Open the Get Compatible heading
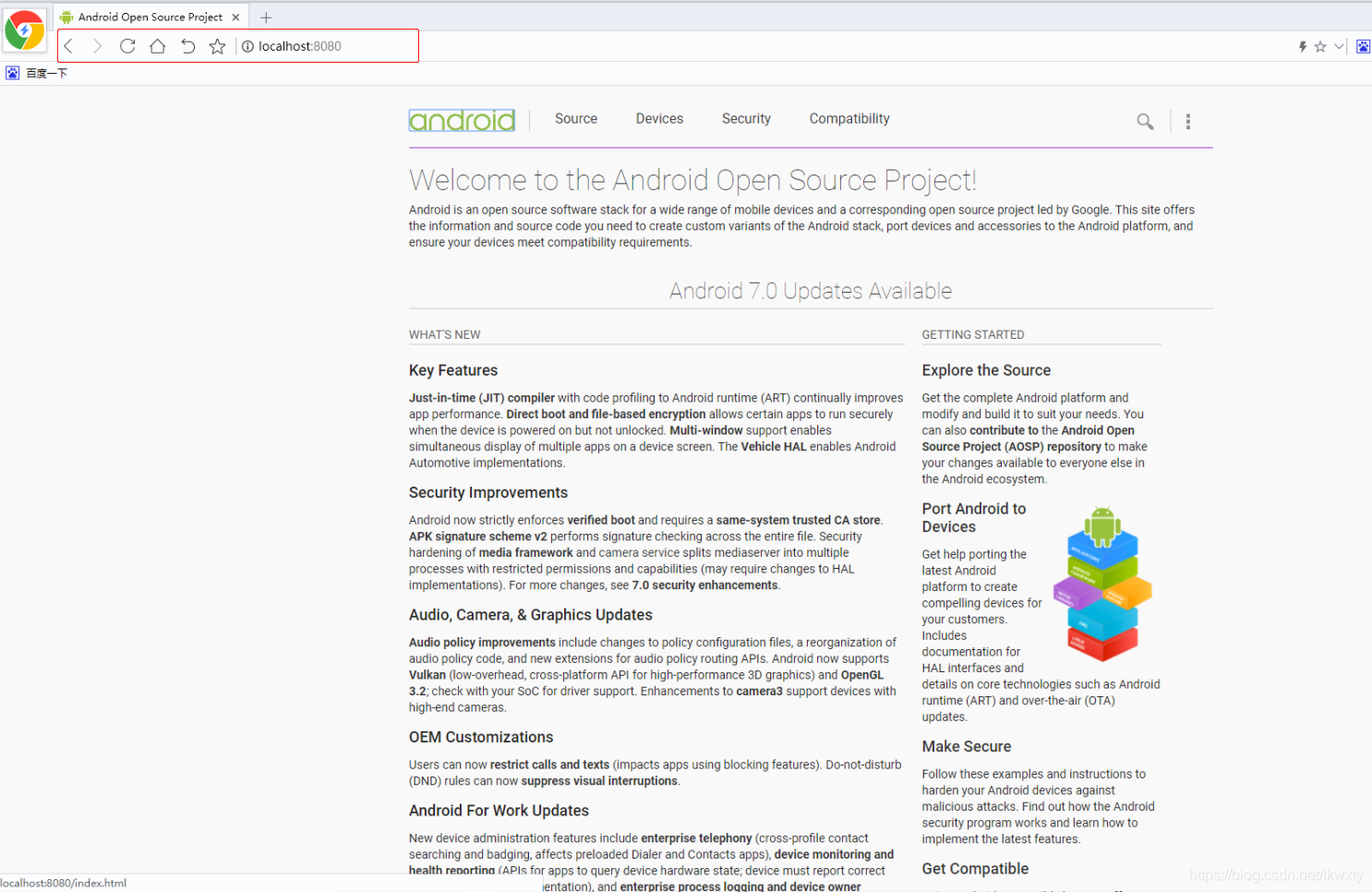The image size is (1372, 892). tap(975, 869)
